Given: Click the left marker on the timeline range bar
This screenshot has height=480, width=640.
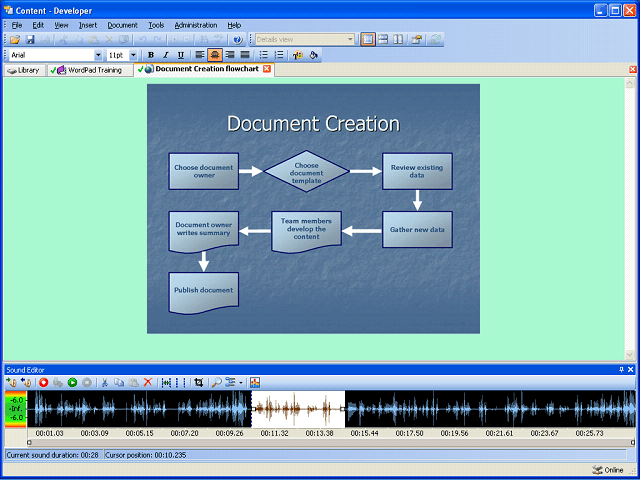Looking at the screenshot, I should point(29,442).
